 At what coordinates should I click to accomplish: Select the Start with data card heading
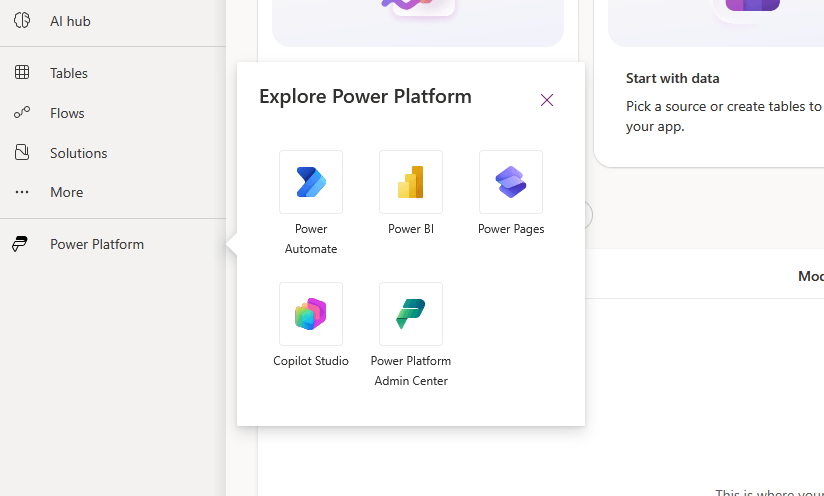(x=672, y=78)
